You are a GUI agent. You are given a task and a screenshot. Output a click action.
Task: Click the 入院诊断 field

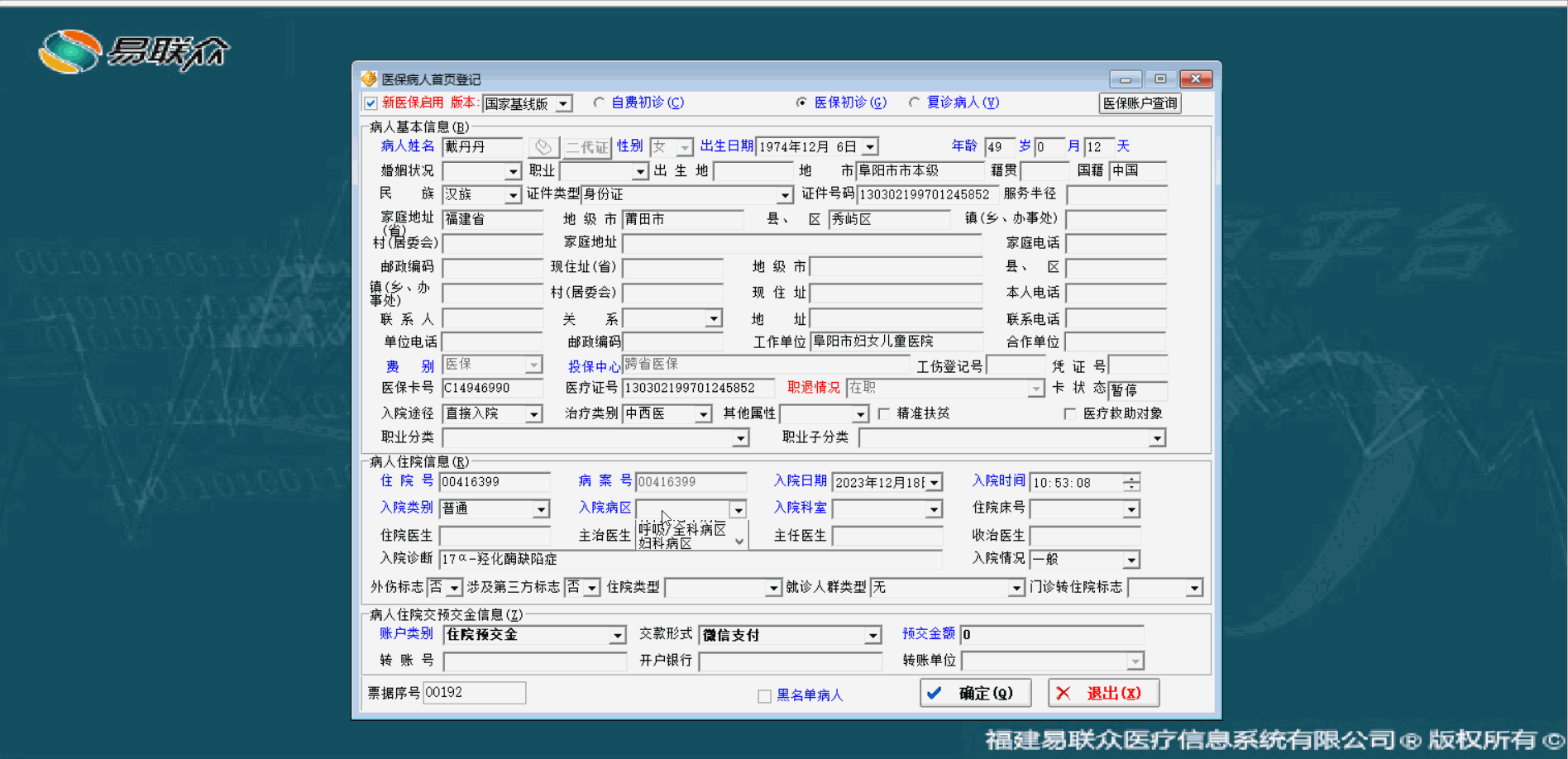(x=691, y=560)
